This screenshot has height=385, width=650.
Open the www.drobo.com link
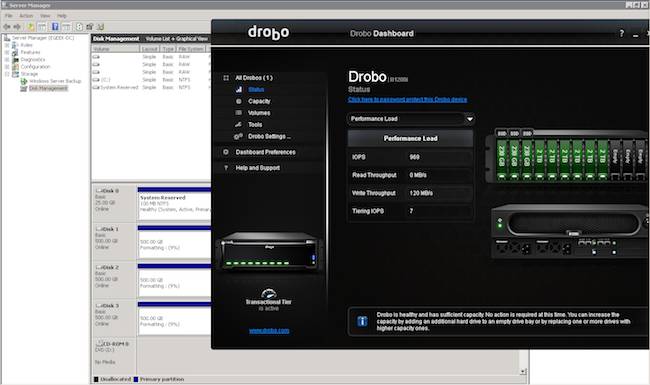tap(269, 330)
